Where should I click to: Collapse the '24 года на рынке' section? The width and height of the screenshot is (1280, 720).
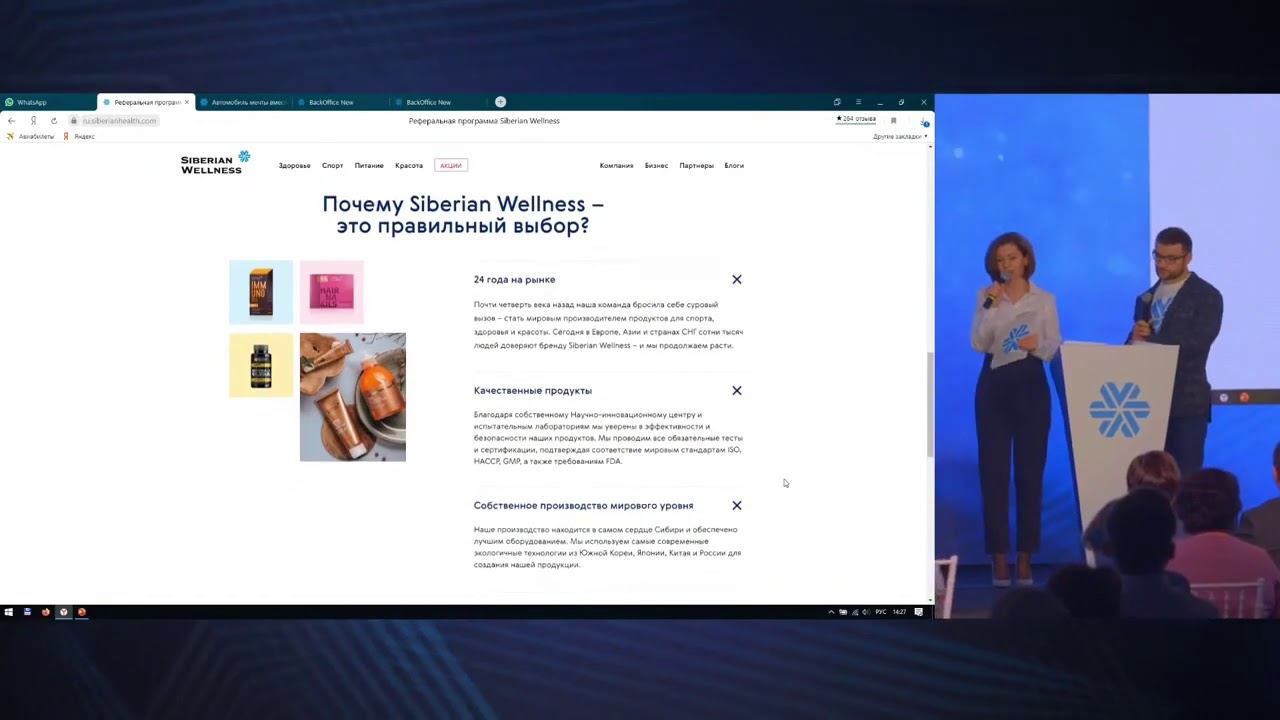737,279
